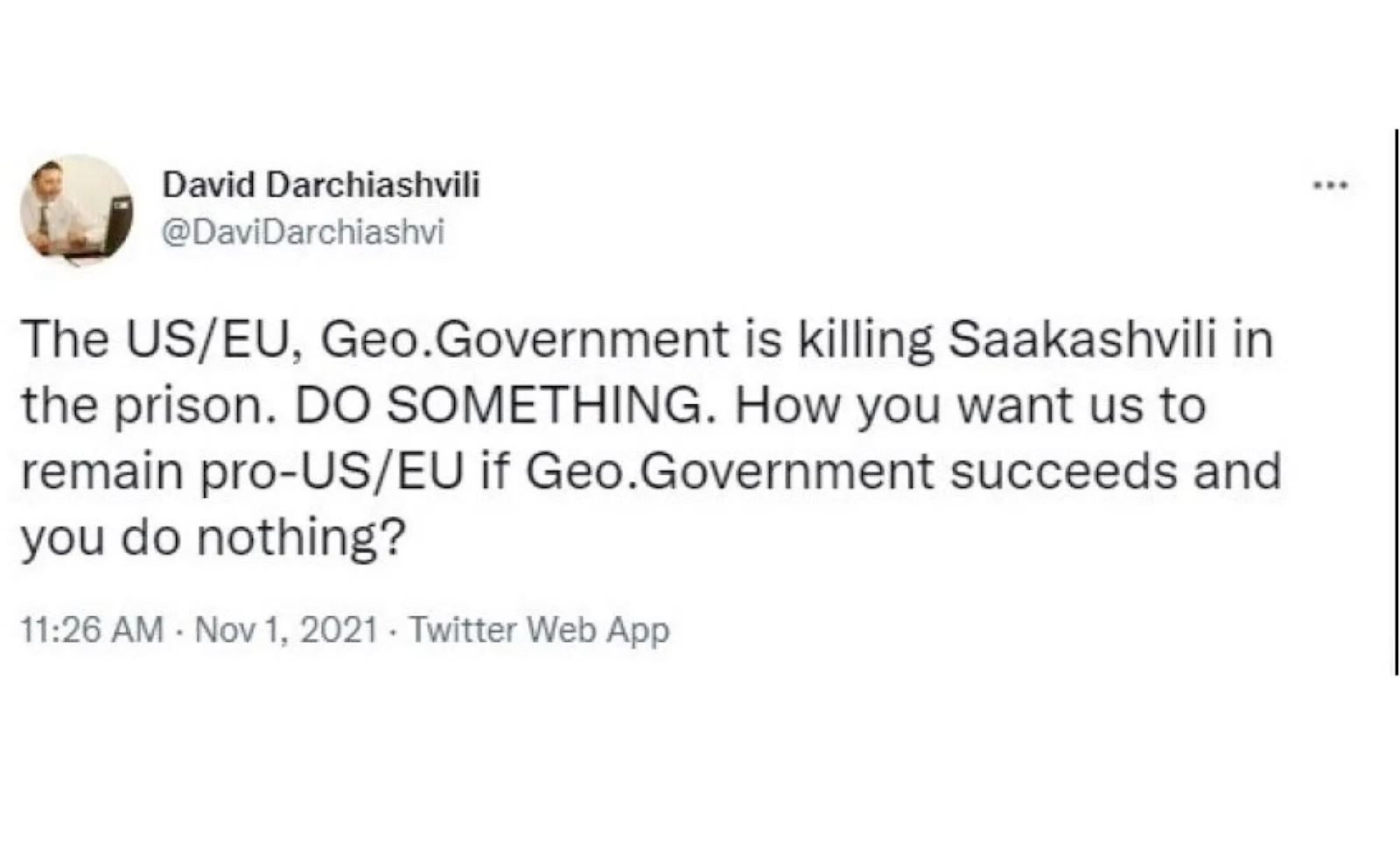1400x846 pixels.
Task: Click the capitalized DO SOMETHING text
Action: (500, 405)
